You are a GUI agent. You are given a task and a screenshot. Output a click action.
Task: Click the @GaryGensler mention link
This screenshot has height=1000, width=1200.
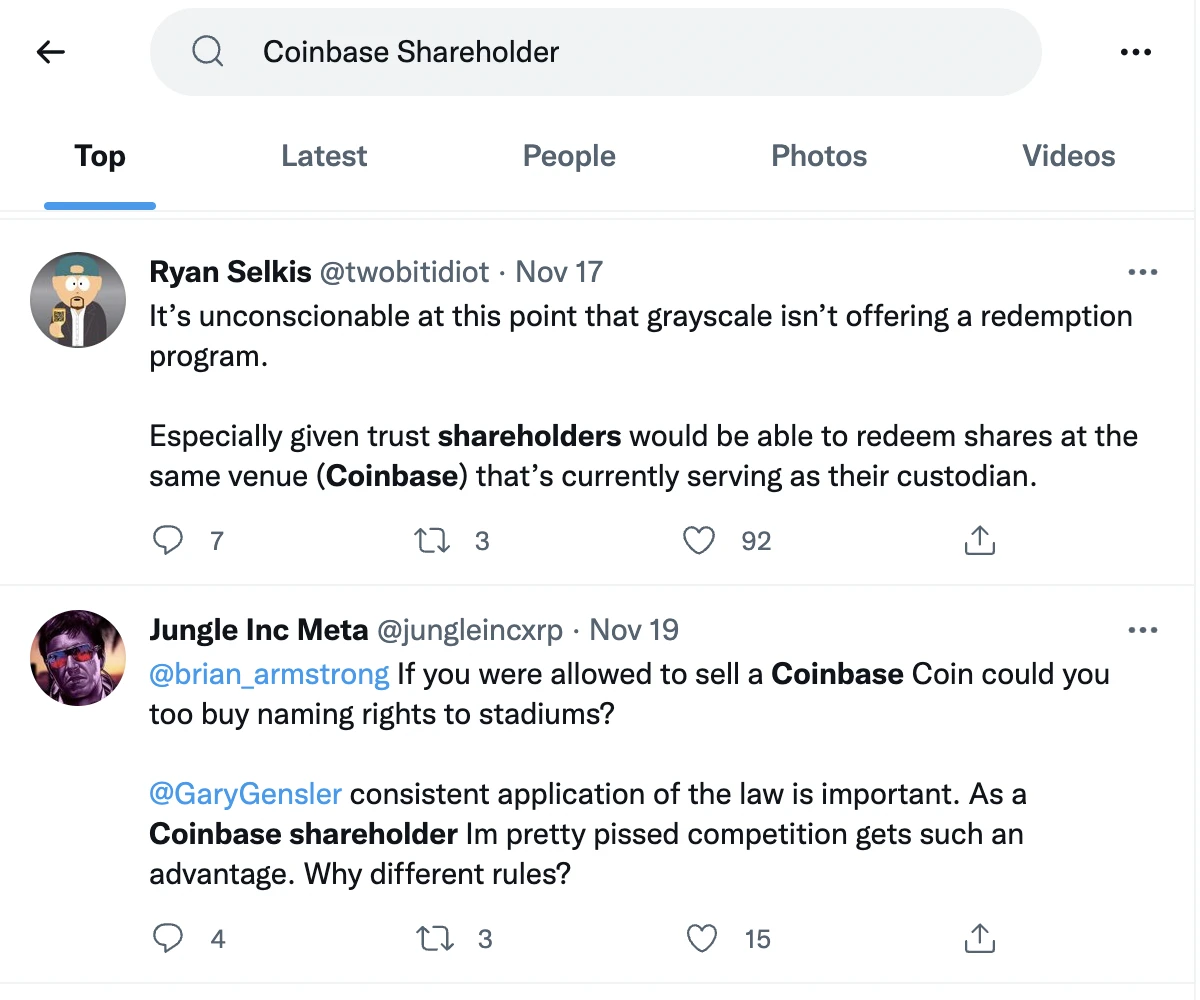(x=245, y=794)
